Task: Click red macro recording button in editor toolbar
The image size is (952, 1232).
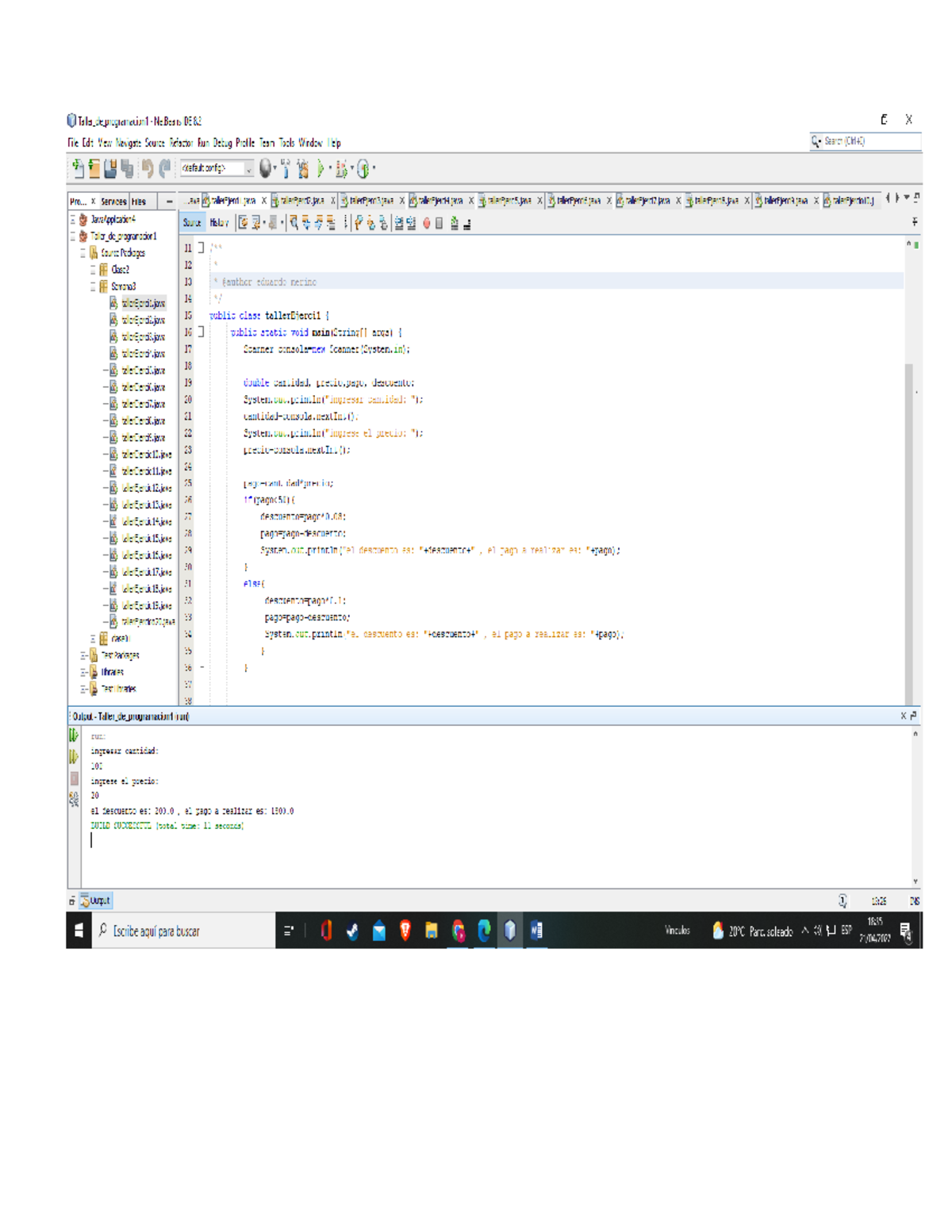Action: (x=426, y=224)
